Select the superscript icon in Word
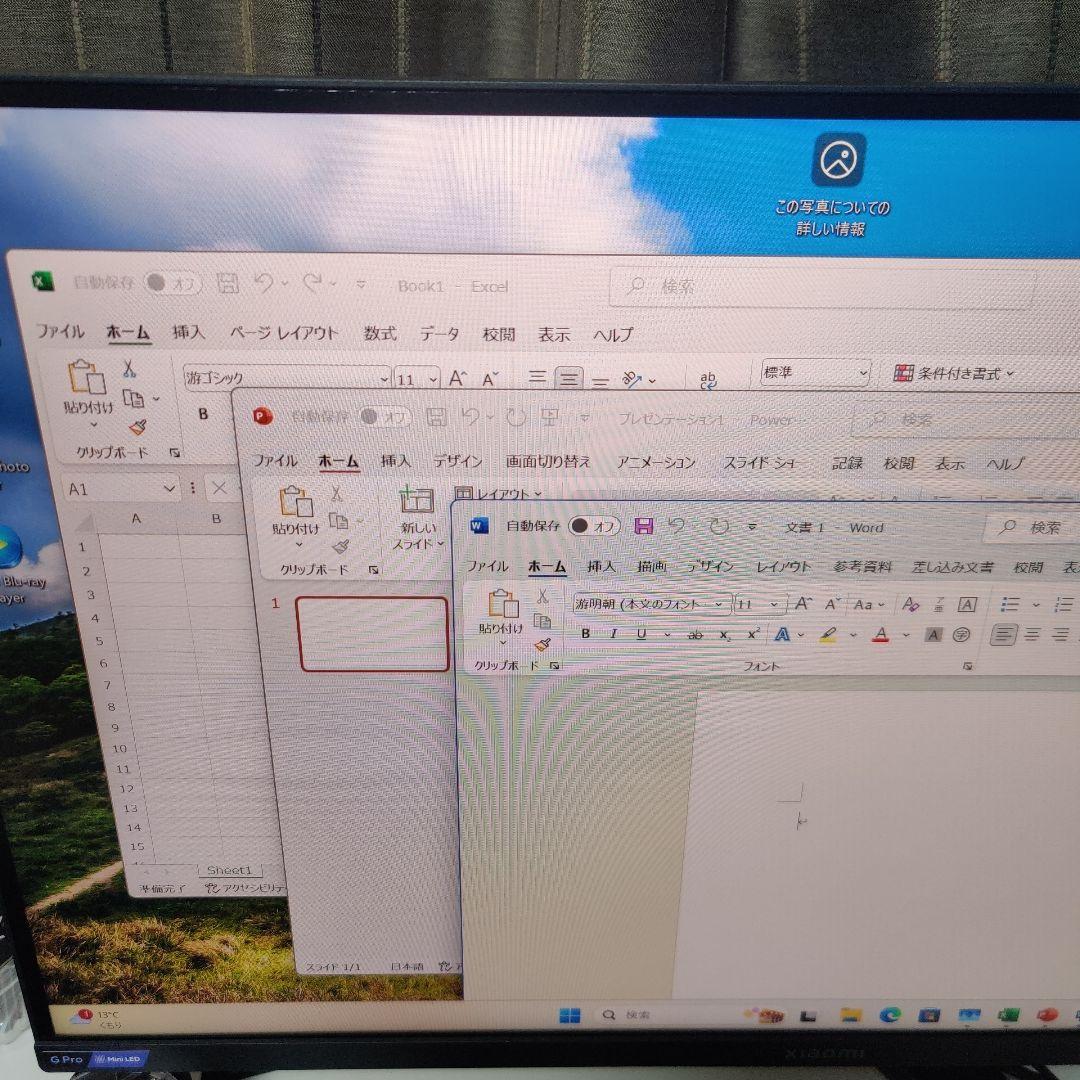Viewport: 1080px width, 1080px height. [753, 633]
